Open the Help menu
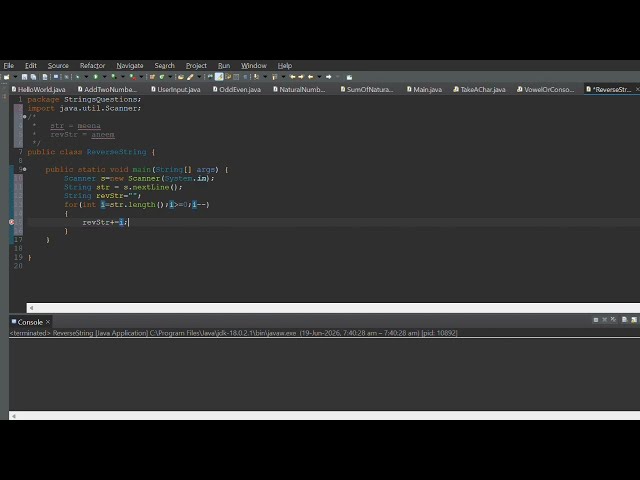 pos(284,66)
